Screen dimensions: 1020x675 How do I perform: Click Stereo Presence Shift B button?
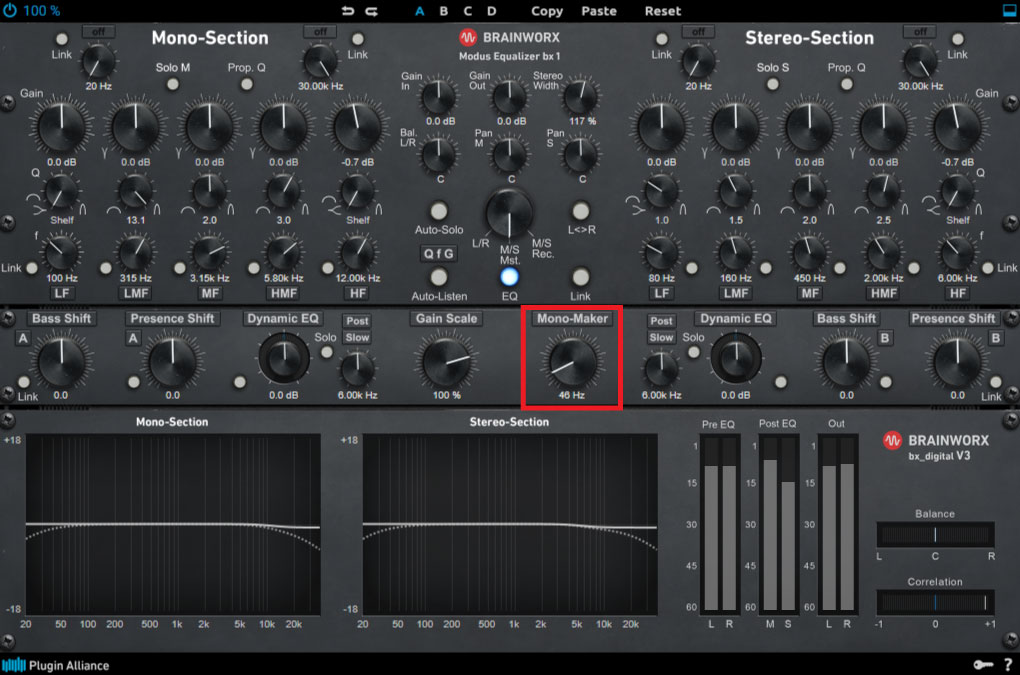pyautogui.click(x=995, y=338)
